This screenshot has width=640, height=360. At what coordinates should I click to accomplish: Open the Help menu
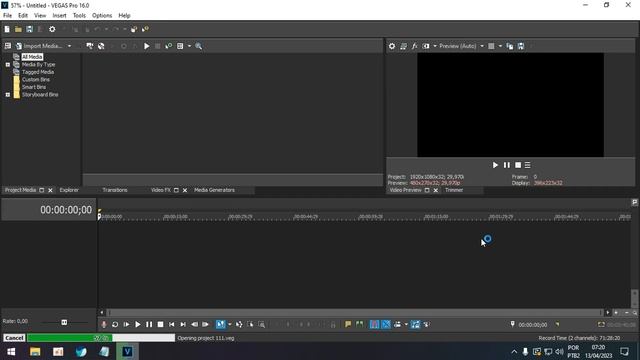[x=124, y=16]
